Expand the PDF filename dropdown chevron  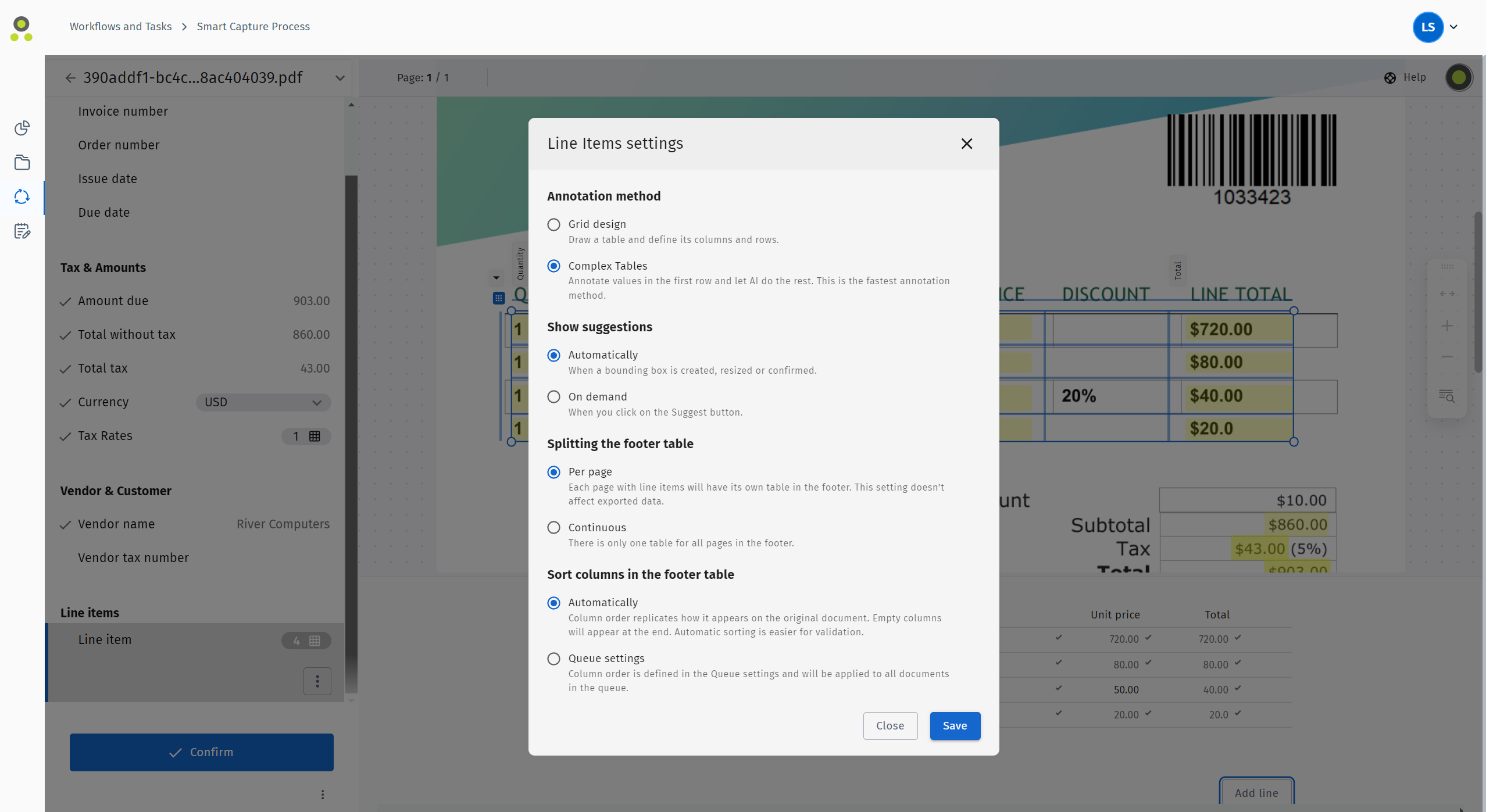tap(340, 78)
